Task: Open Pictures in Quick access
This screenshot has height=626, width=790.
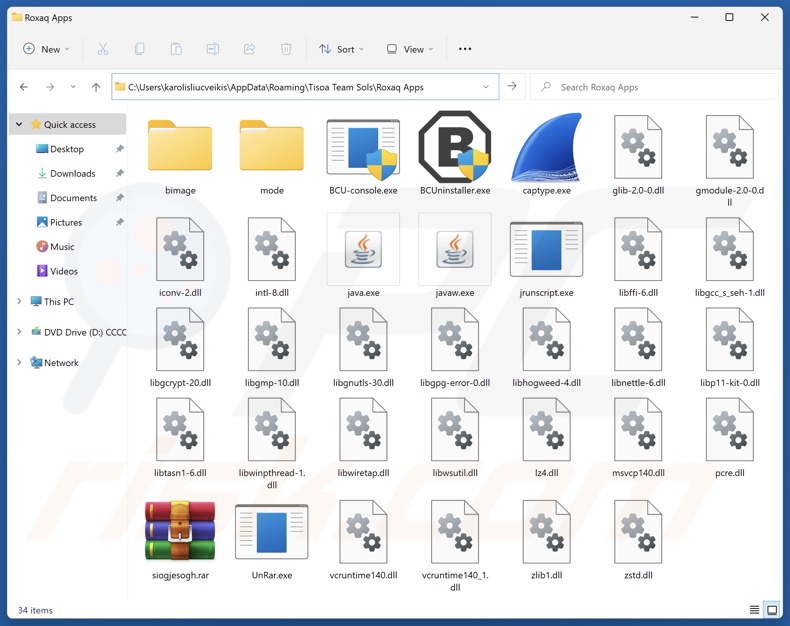Action: [x=65, y=222]
